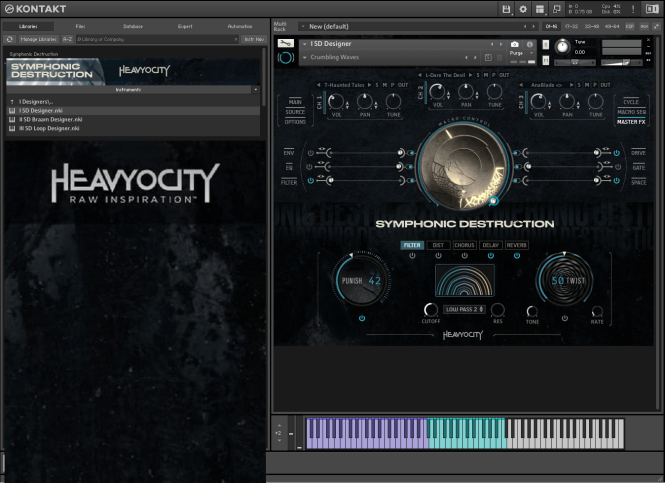Screen dimensions: 665x483
Task: Open CH 3 OUT routing menu
Action: pyautogui.click(x=606, y=85)
